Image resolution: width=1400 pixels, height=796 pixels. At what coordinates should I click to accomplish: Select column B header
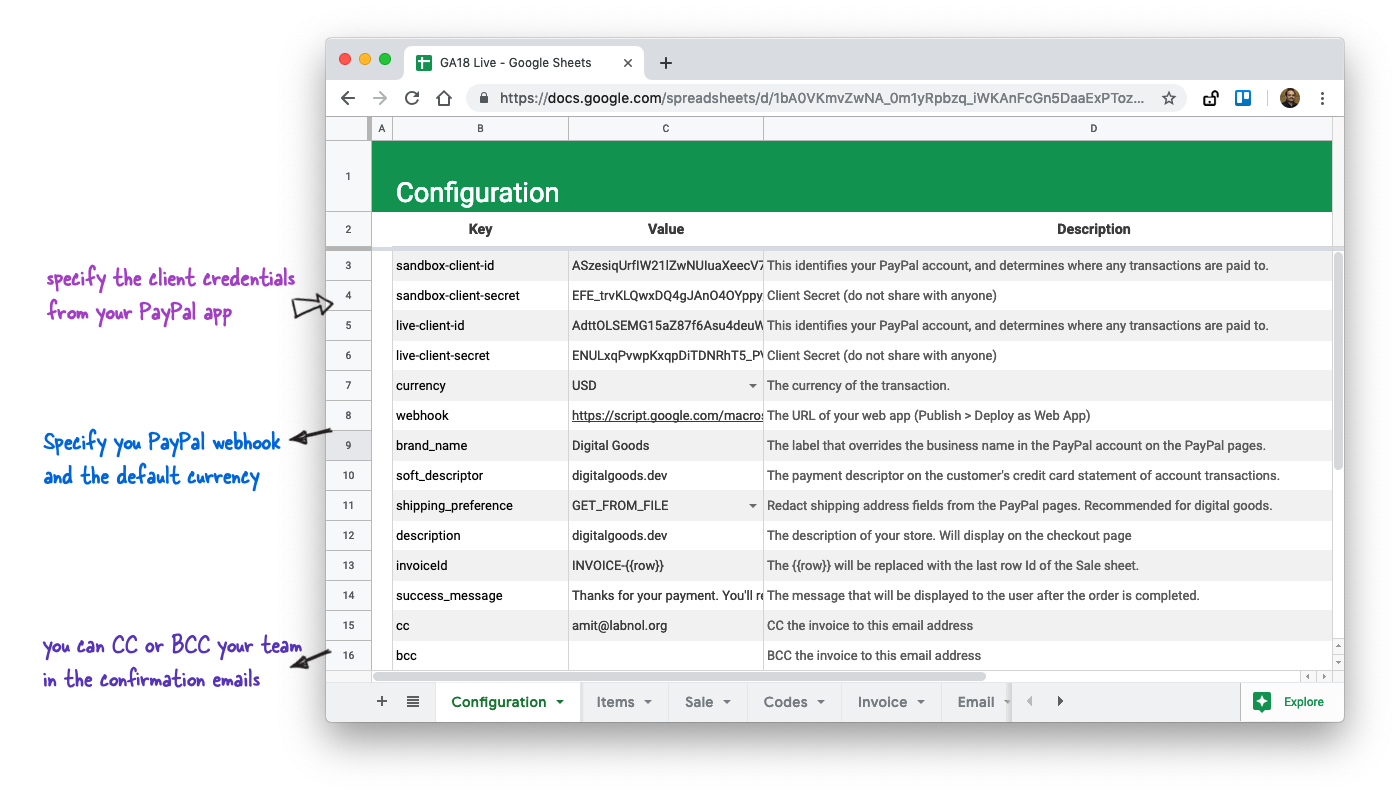coord(481,129)
